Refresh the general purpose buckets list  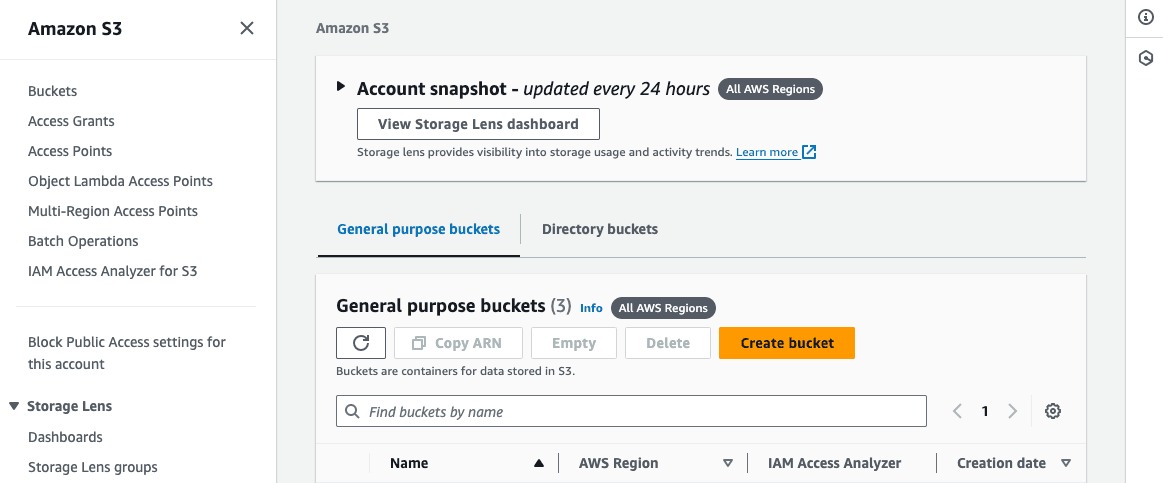point(361,343)
